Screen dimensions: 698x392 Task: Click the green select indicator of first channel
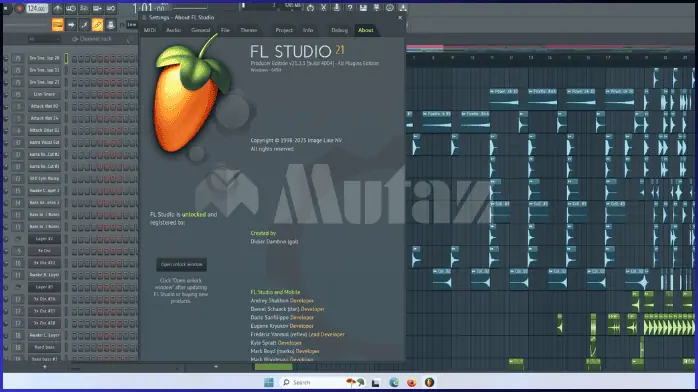point(66,58)
